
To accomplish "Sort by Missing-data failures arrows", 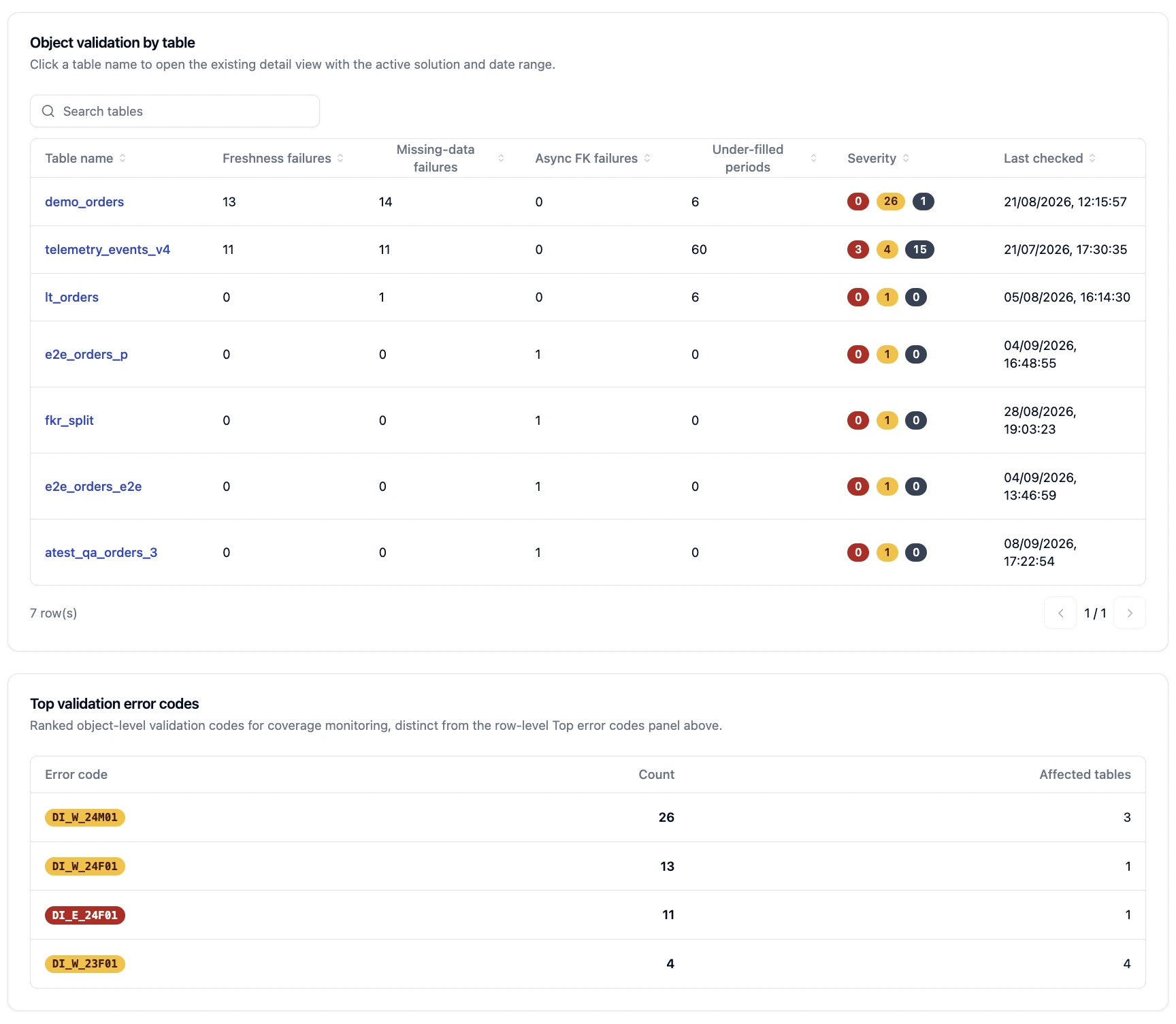I will pyautogui.click(x=501, y=158).
